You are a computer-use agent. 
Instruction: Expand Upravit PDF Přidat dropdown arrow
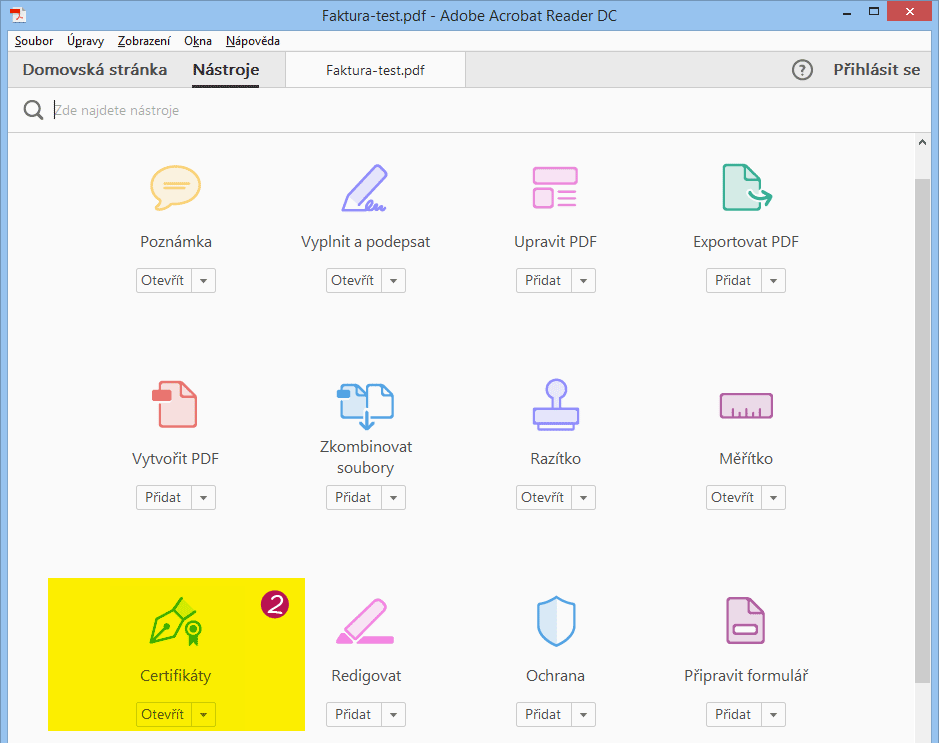pyautogui.click(x=583, y=280)
